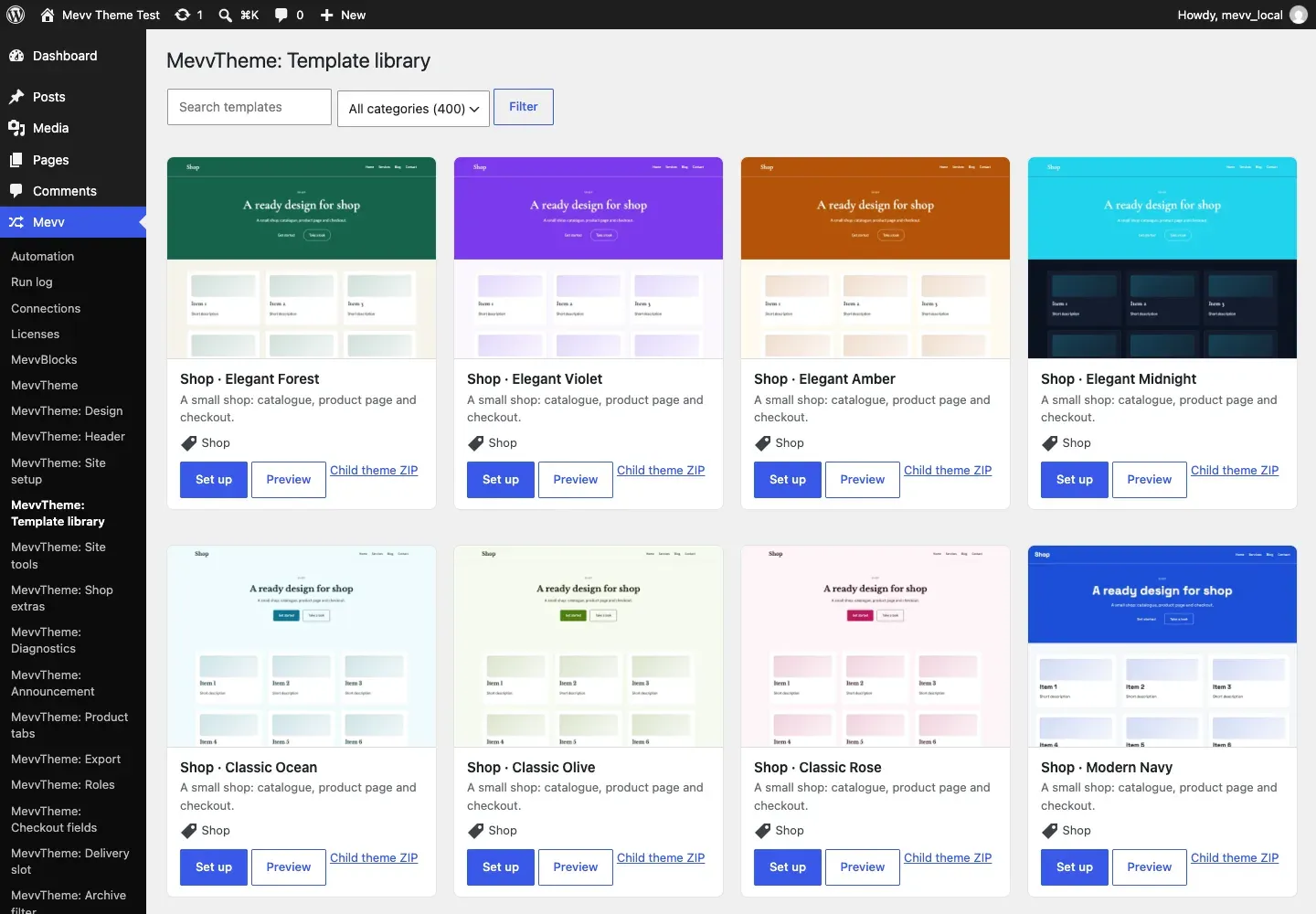1316x914 pixels.
Task: Preview the Modern Navy template
Action: point(1150,867)
